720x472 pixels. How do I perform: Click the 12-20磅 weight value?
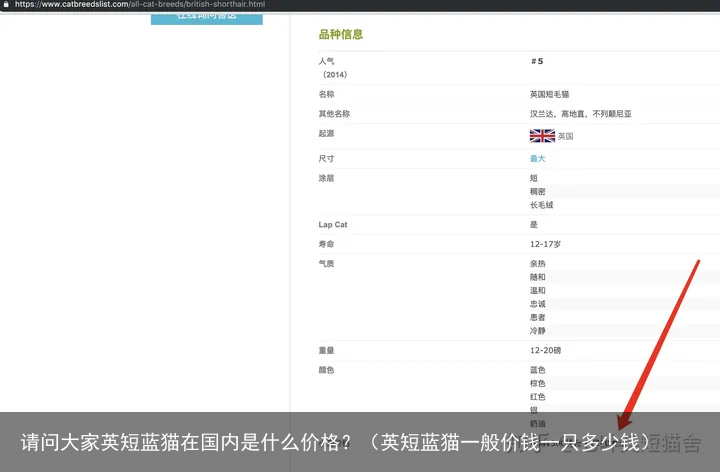[x=546, y=350]
